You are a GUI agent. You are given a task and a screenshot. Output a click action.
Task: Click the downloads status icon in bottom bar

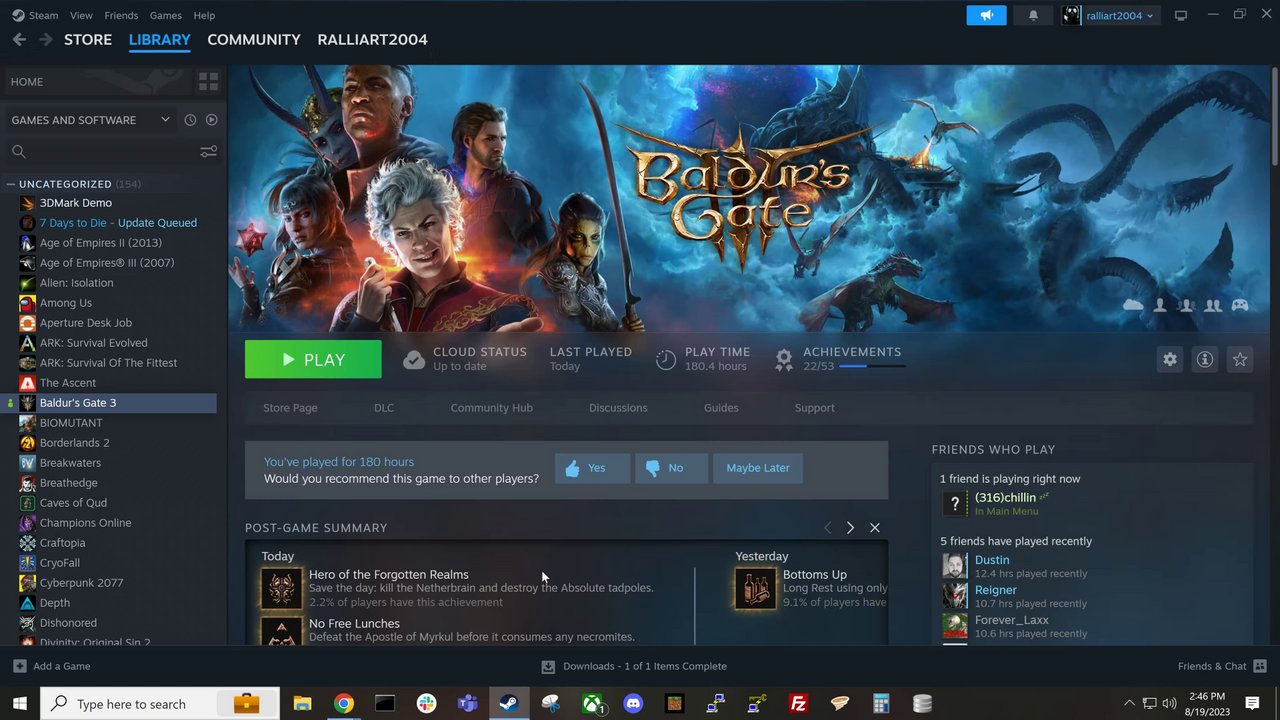tap(548, 667)
